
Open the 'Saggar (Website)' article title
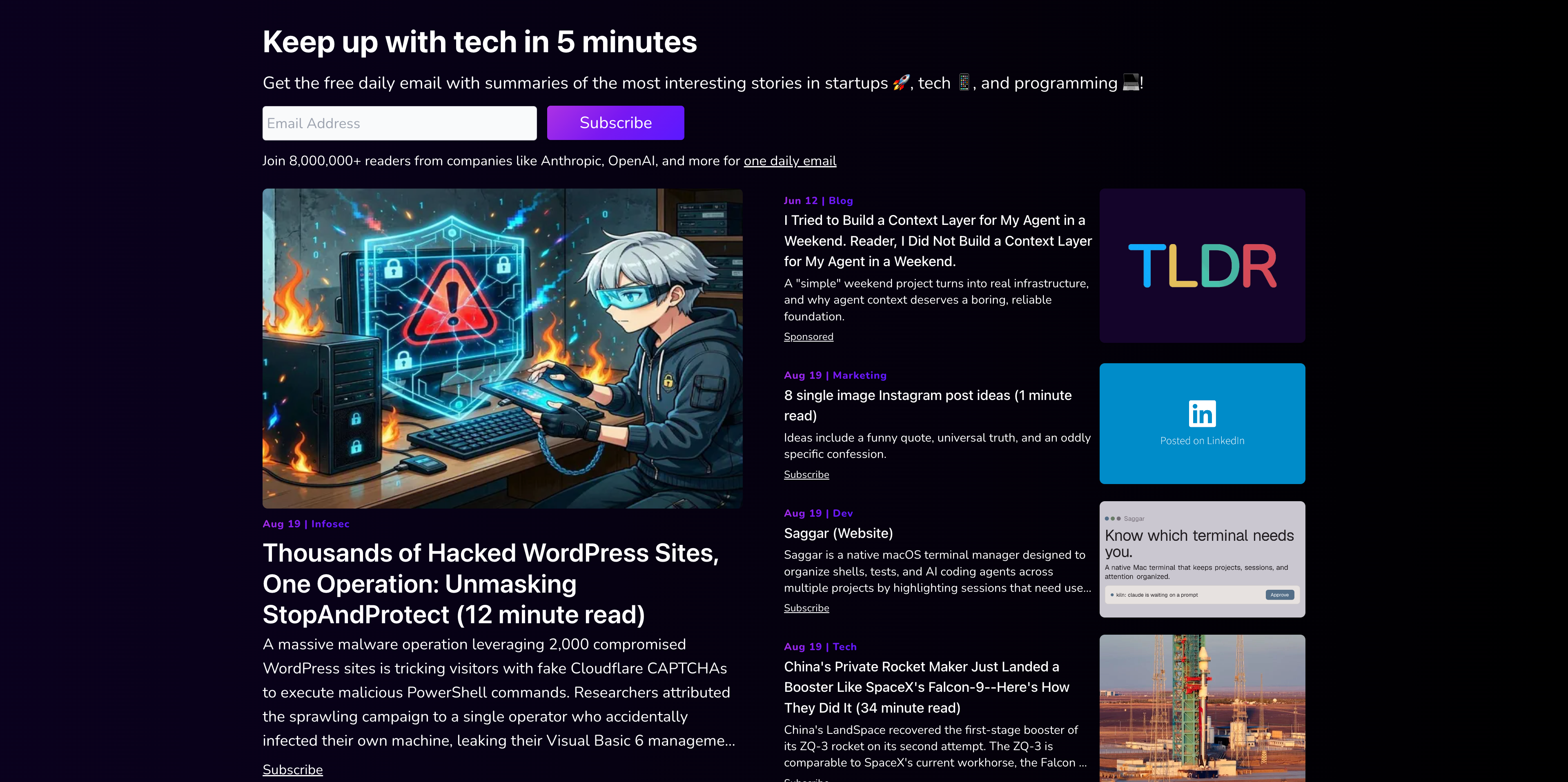[x=838, y=533]
